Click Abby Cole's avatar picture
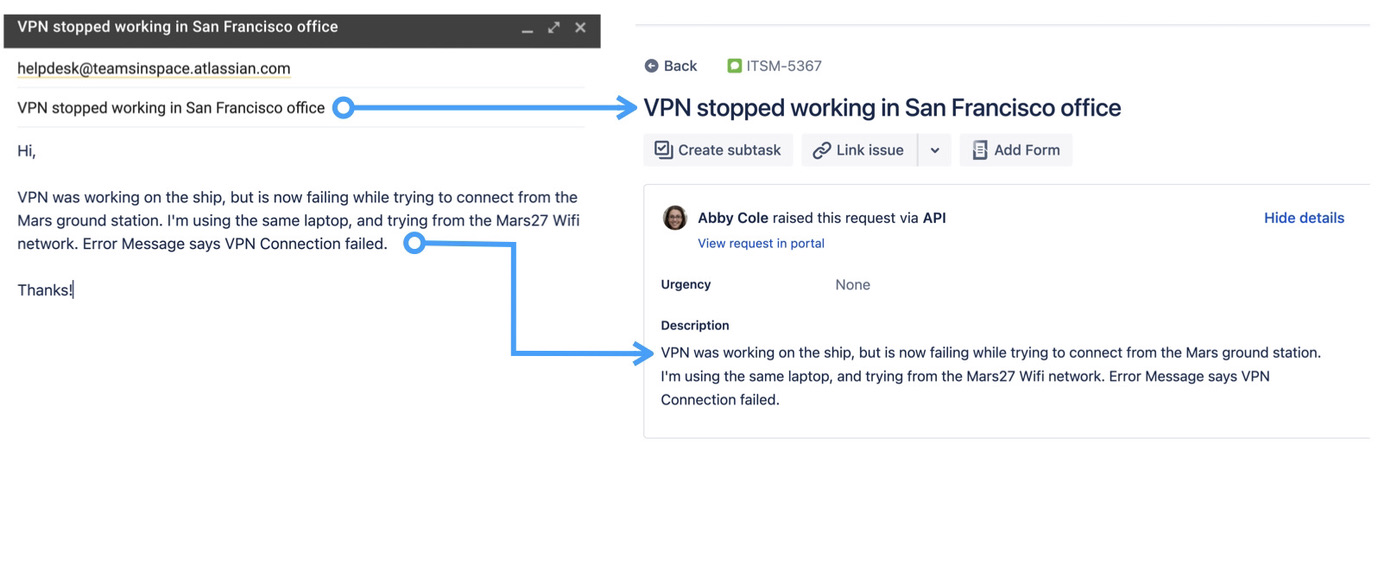 tap(675, 218)
